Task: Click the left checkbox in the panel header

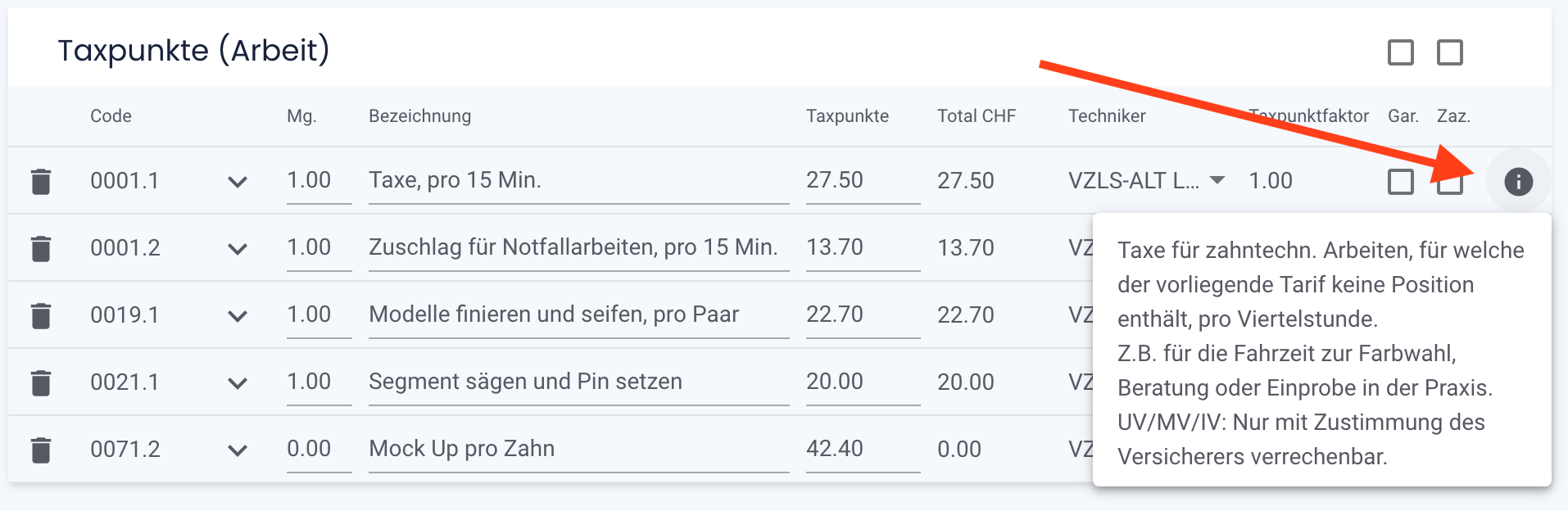Action: click(x=1402, y=52)
